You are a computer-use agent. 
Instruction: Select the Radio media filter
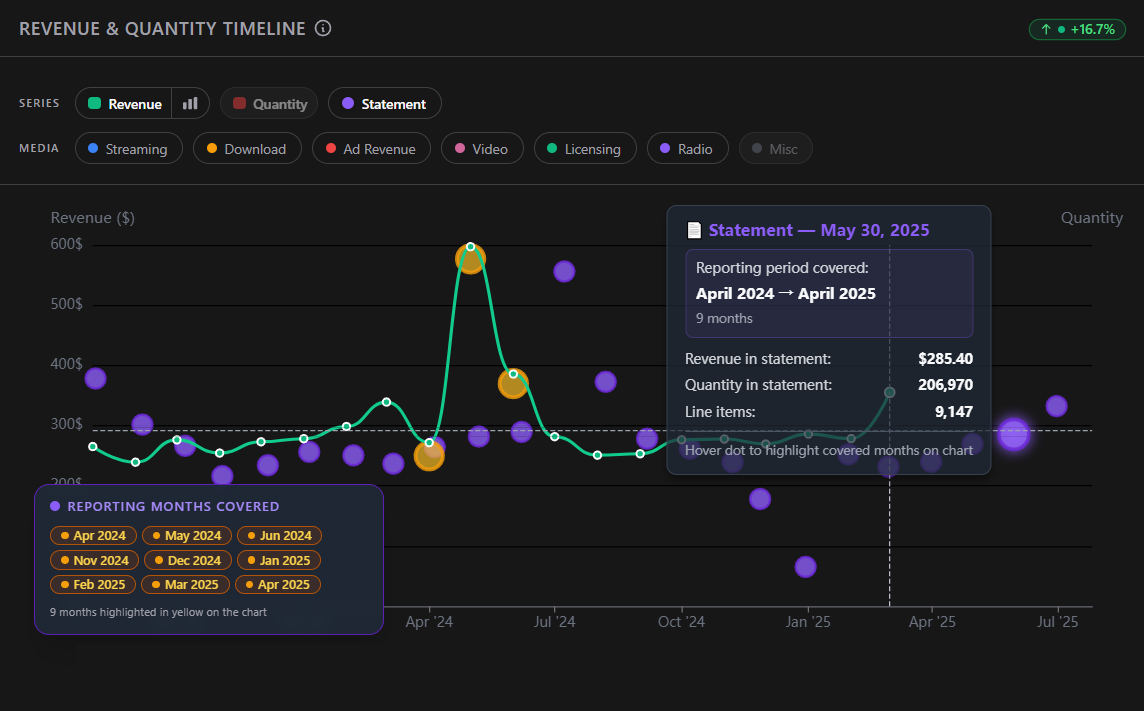pyautogui.click(x=687, y=148)
